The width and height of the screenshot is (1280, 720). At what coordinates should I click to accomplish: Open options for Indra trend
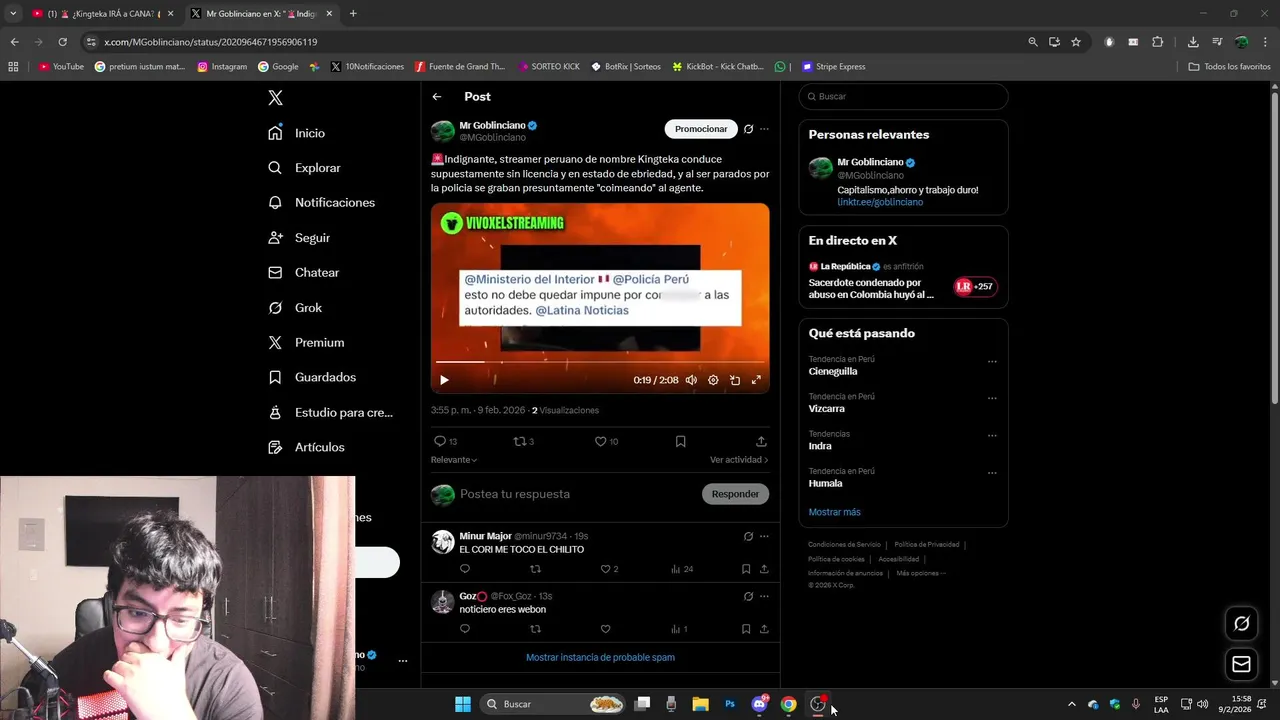coord(992,435)
